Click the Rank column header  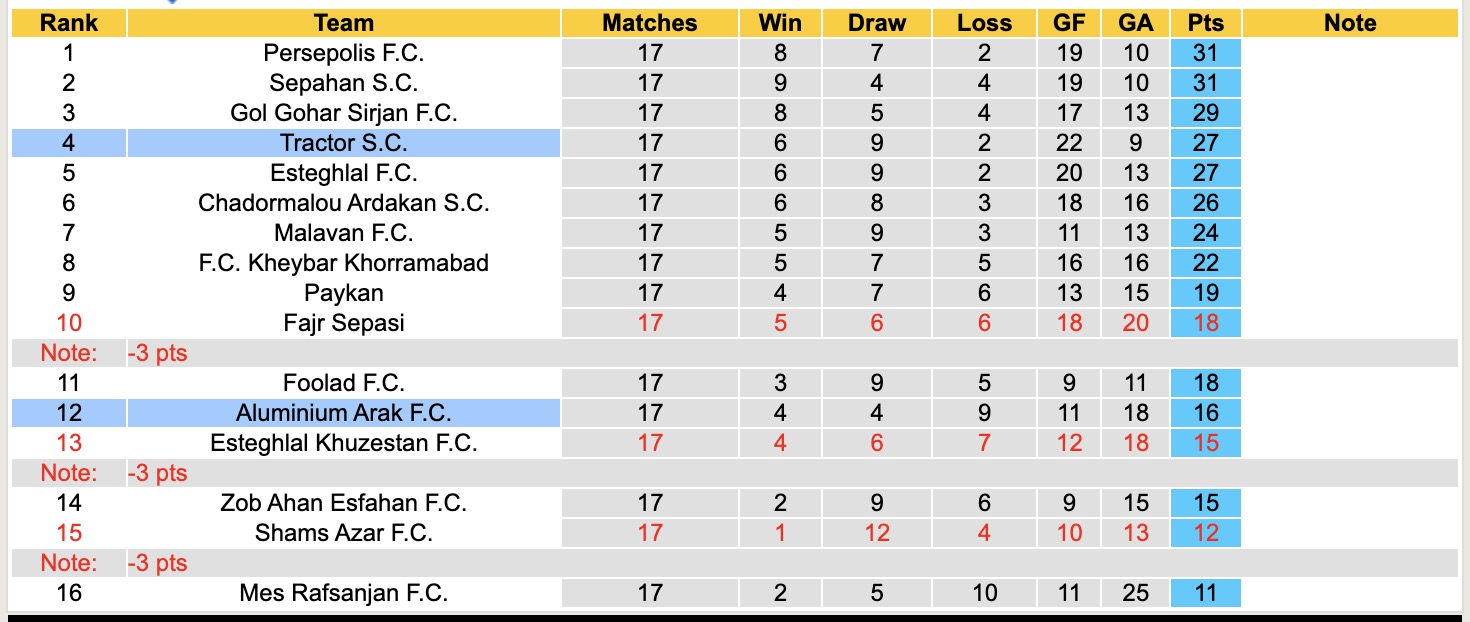point(68,23)
